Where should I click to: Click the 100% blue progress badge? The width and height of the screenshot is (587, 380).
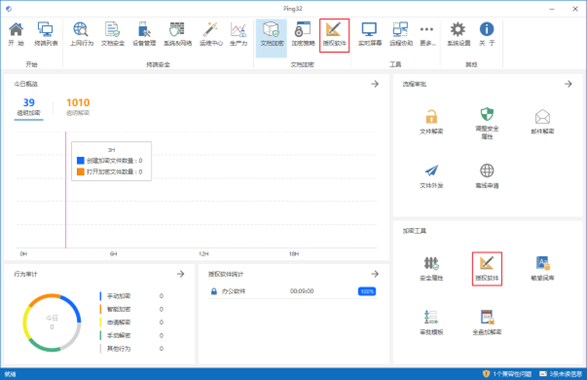pyautogui.click(x=367, y=291)
